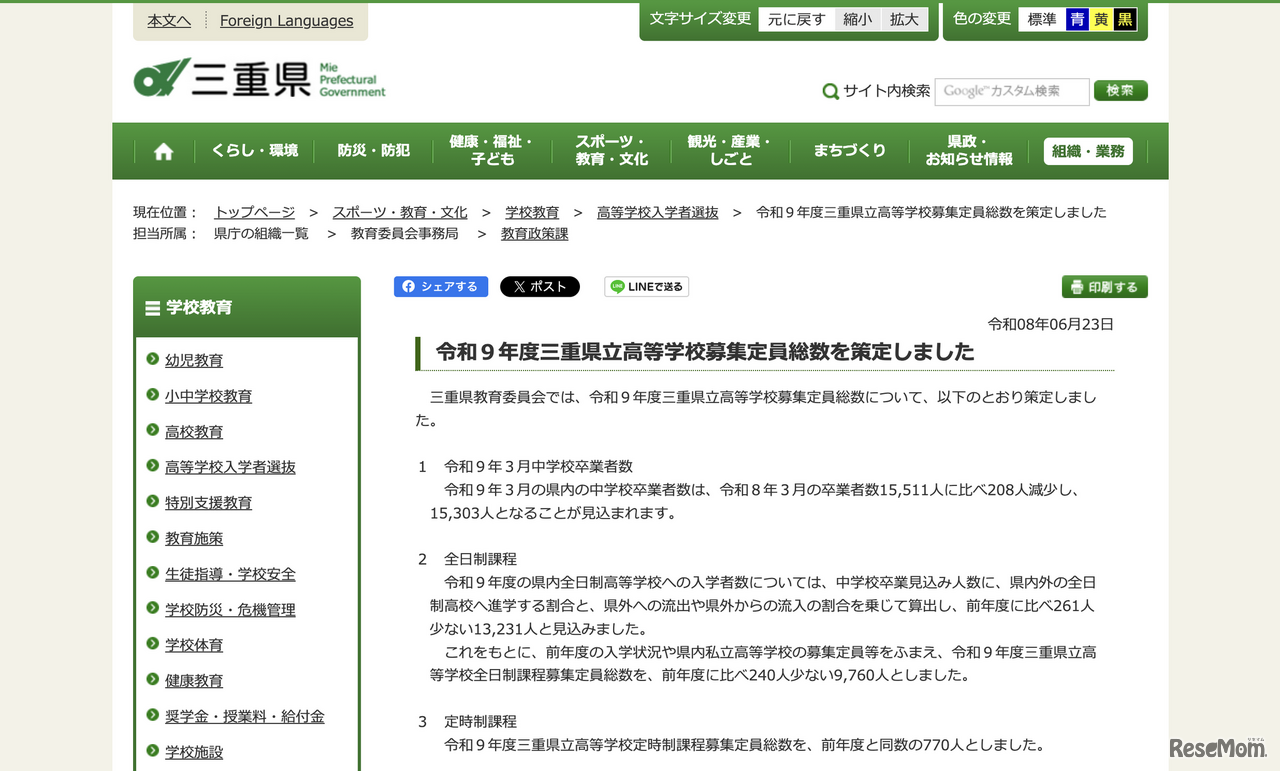
Task: Open 高等学校入学者選抜 sidebar link
Action: coord(230,467)
